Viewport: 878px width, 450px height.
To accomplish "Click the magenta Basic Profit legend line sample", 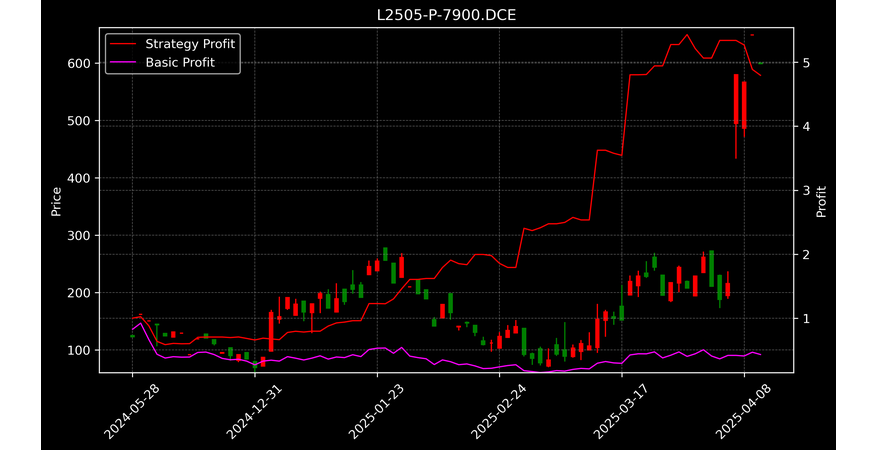I will pyautogui.click(x=123, y=63).
